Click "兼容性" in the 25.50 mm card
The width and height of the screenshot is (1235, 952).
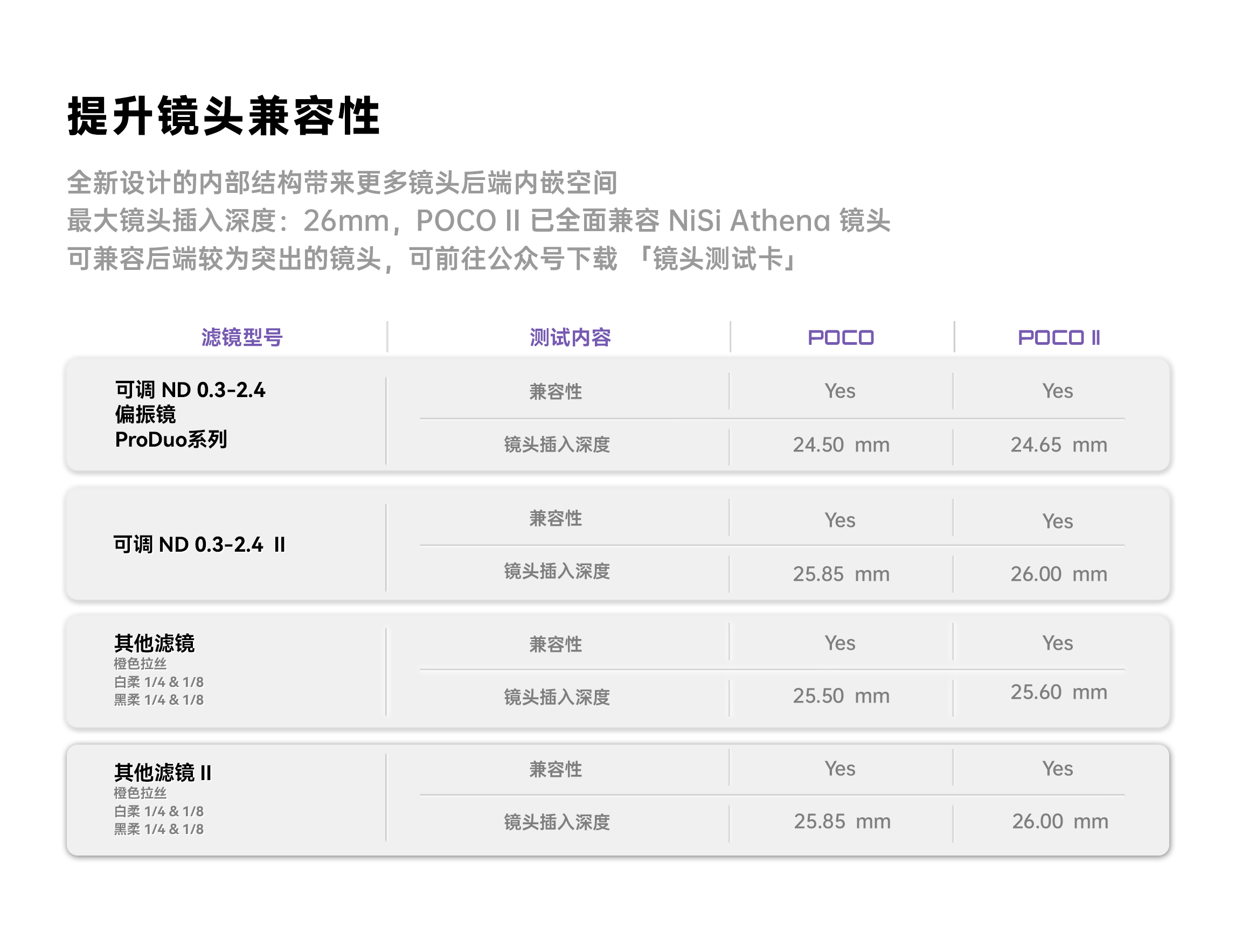556,644
